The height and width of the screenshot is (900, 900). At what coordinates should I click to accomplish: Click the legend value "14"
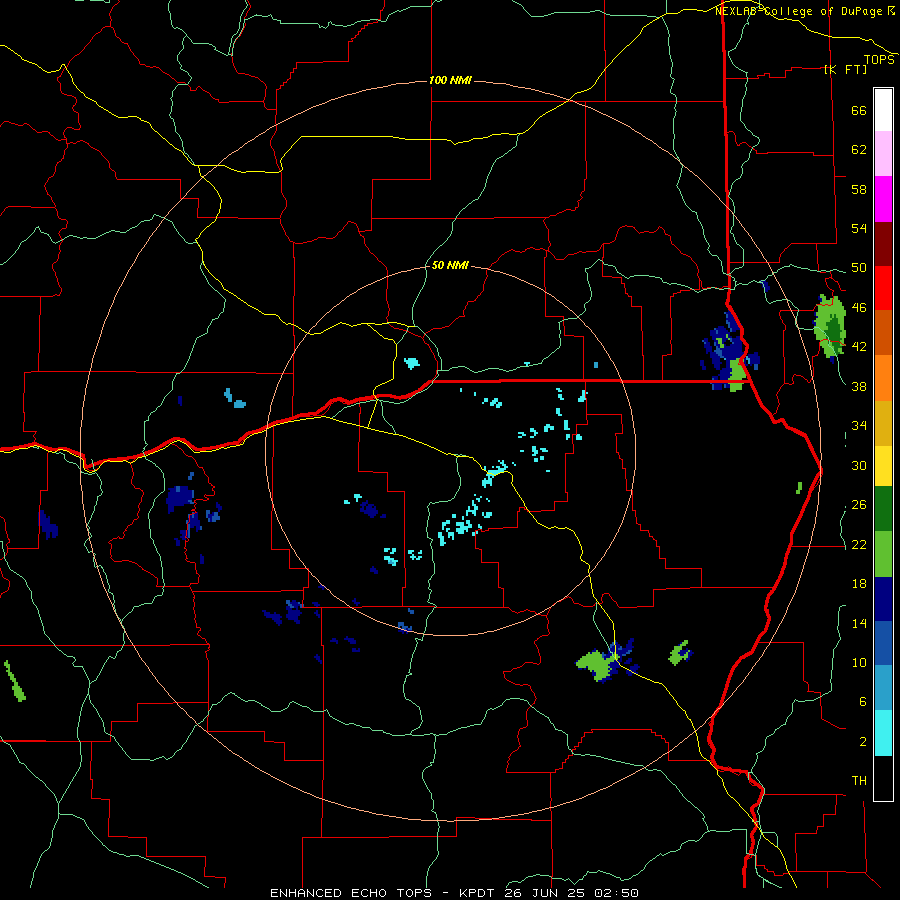click(859, 623)
